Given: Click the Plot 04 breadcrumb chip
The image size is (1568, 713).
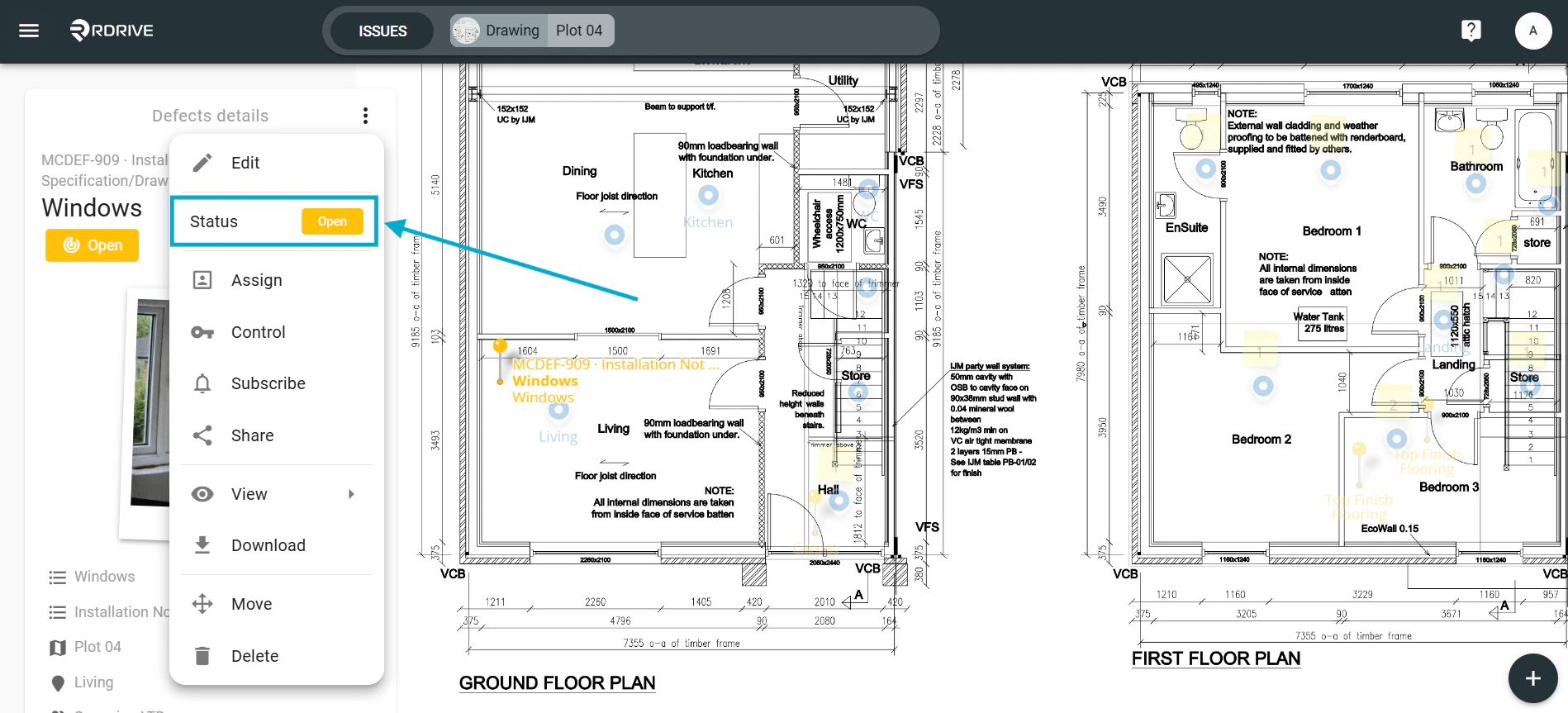Looking at the screenshot, I should (x=580, y=31).
